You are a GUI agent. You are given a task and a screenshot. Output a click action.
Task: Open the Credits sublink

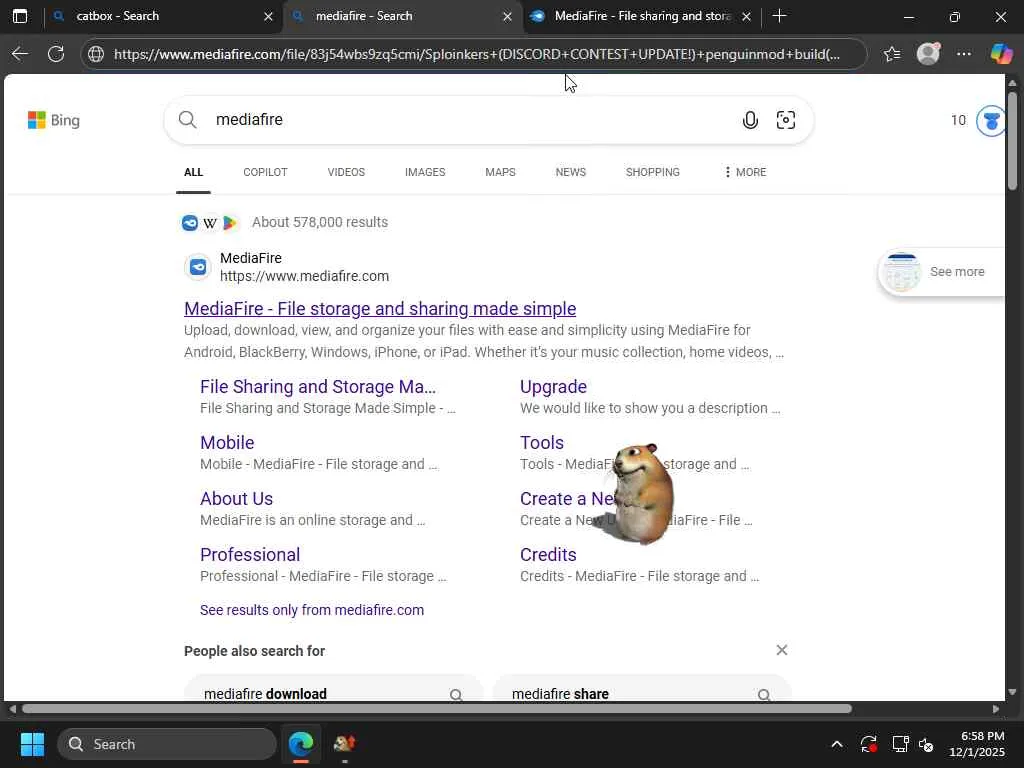548,555
